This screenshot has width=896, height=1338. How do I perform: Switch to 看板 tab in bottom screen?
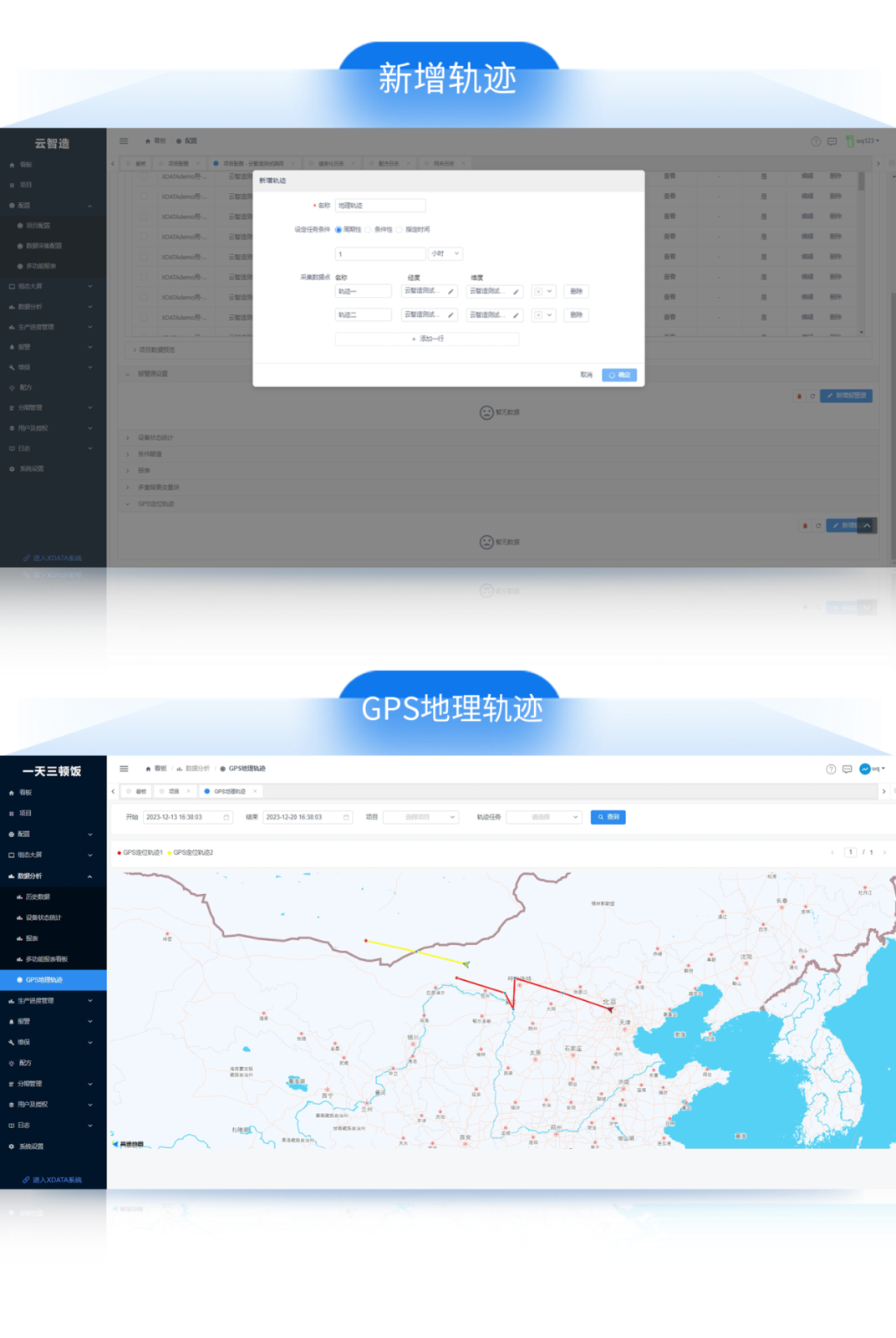[x=136, y=791]
